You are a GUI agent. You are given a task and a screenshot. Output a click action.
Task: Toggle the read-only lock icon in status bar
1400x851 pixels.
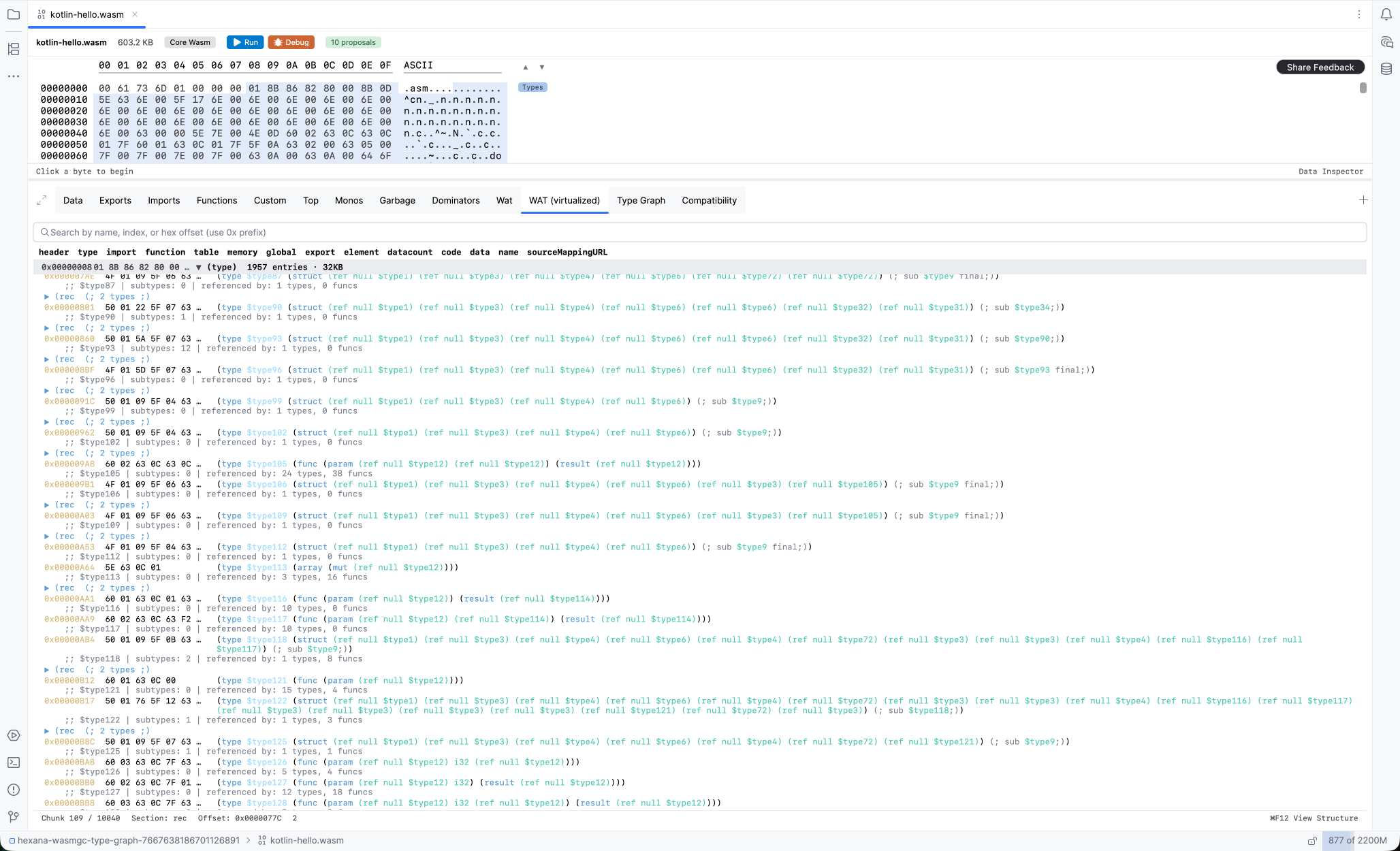coord(1312,841)
